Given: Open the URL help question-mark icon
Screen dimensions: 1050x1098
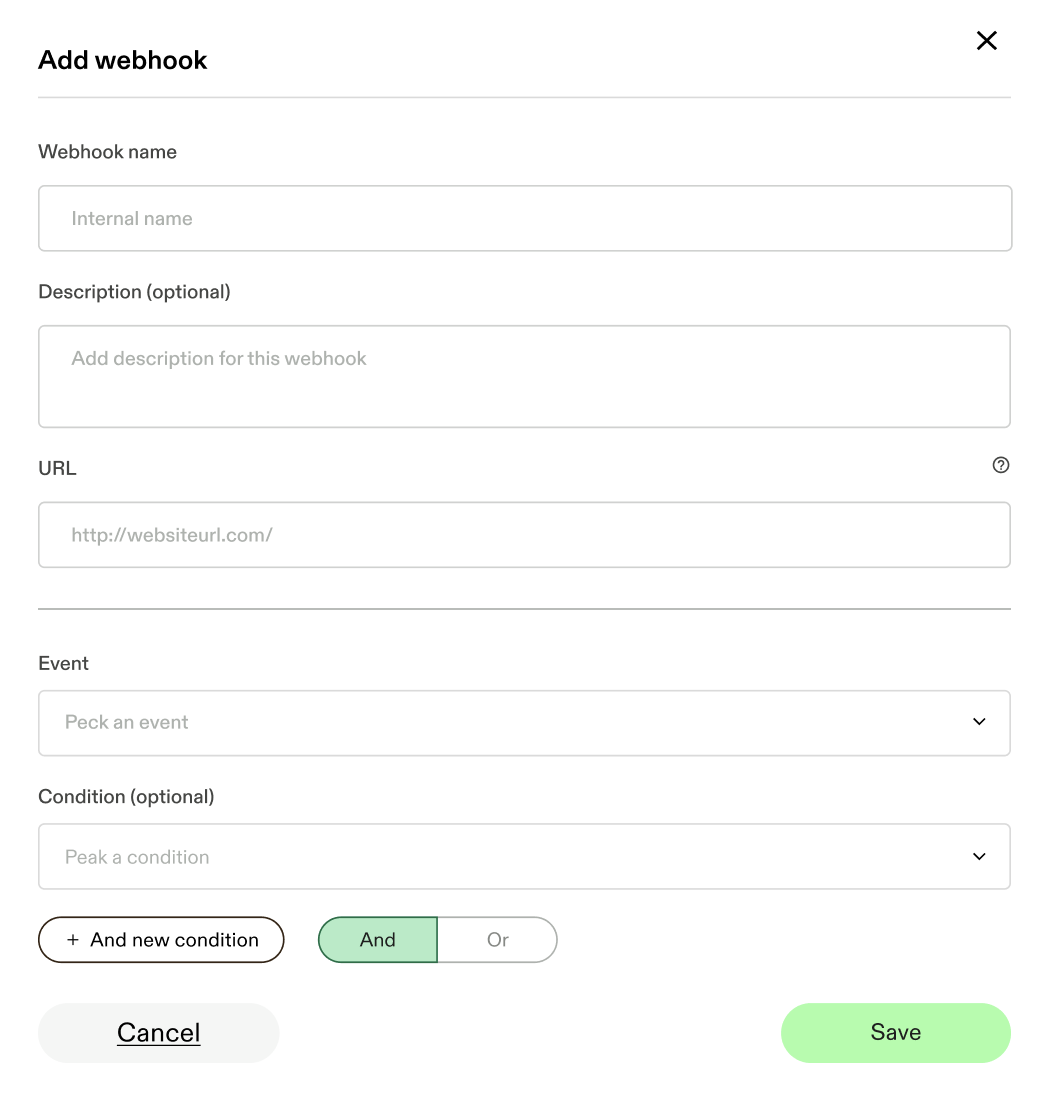Looking at the screenshot, I should pos(1000,465).
